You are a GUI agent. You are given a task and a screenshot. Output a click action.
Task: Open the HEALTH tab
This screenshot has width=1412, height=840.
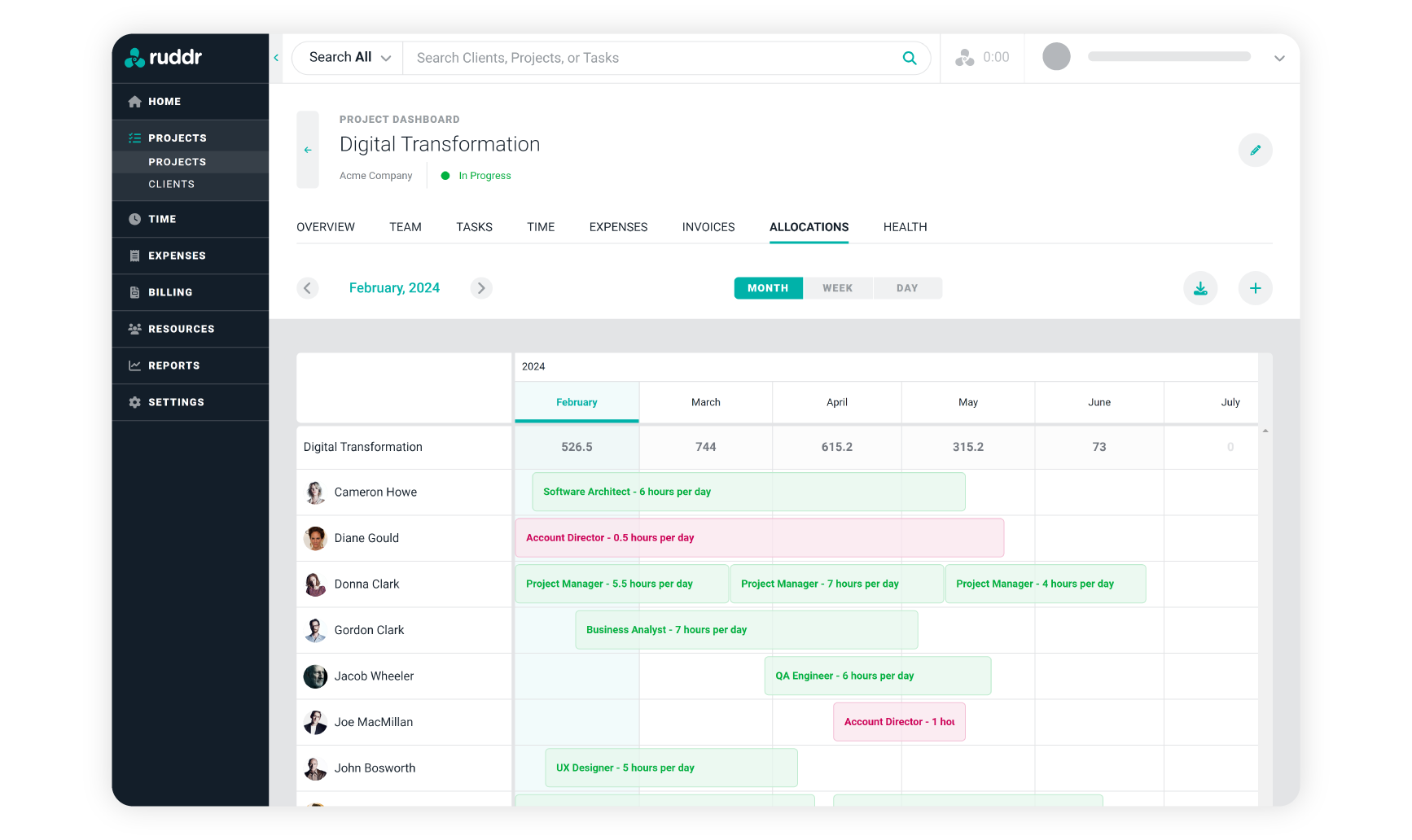(904, 227)
